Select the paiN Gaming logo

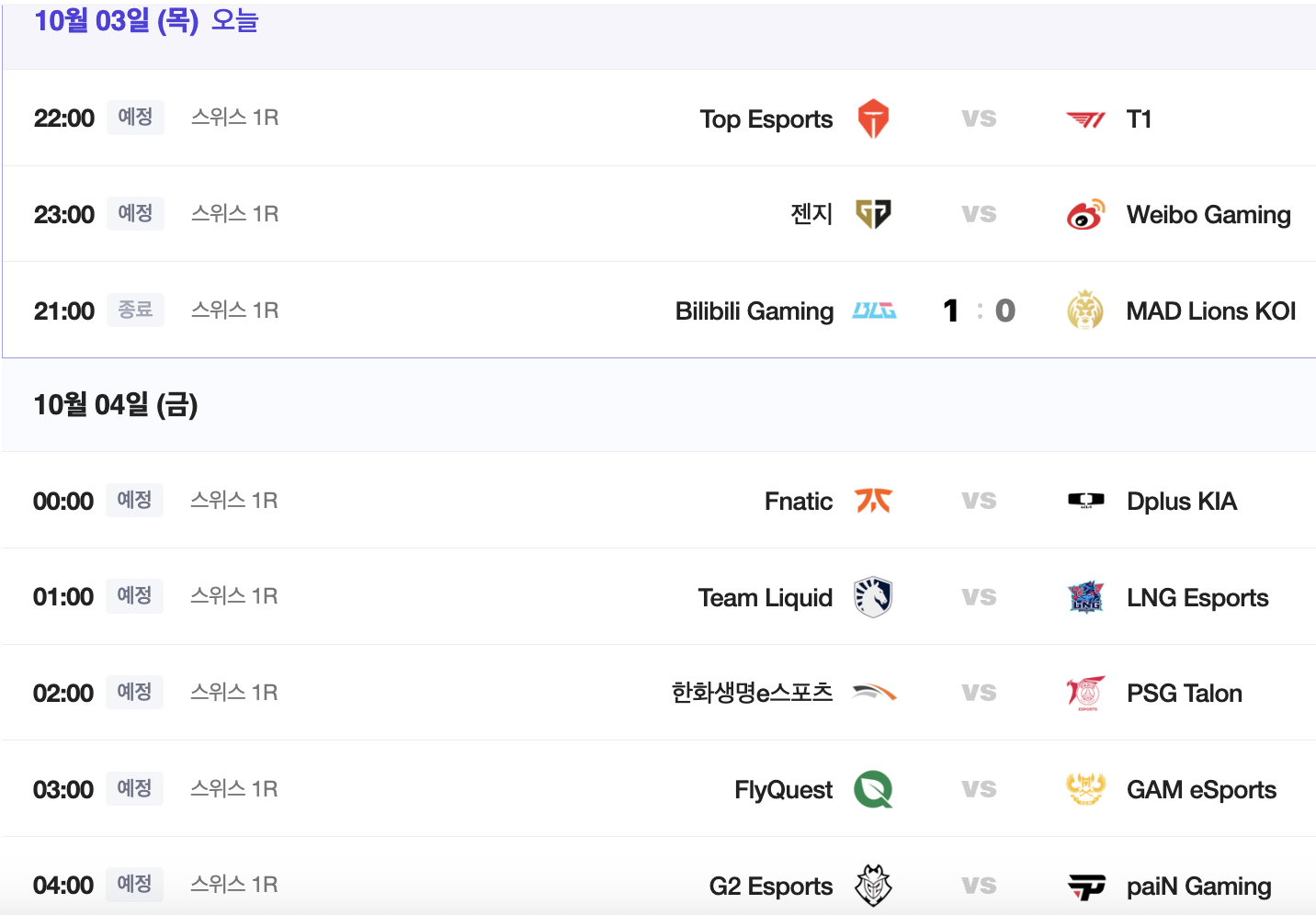[1085, 886]
